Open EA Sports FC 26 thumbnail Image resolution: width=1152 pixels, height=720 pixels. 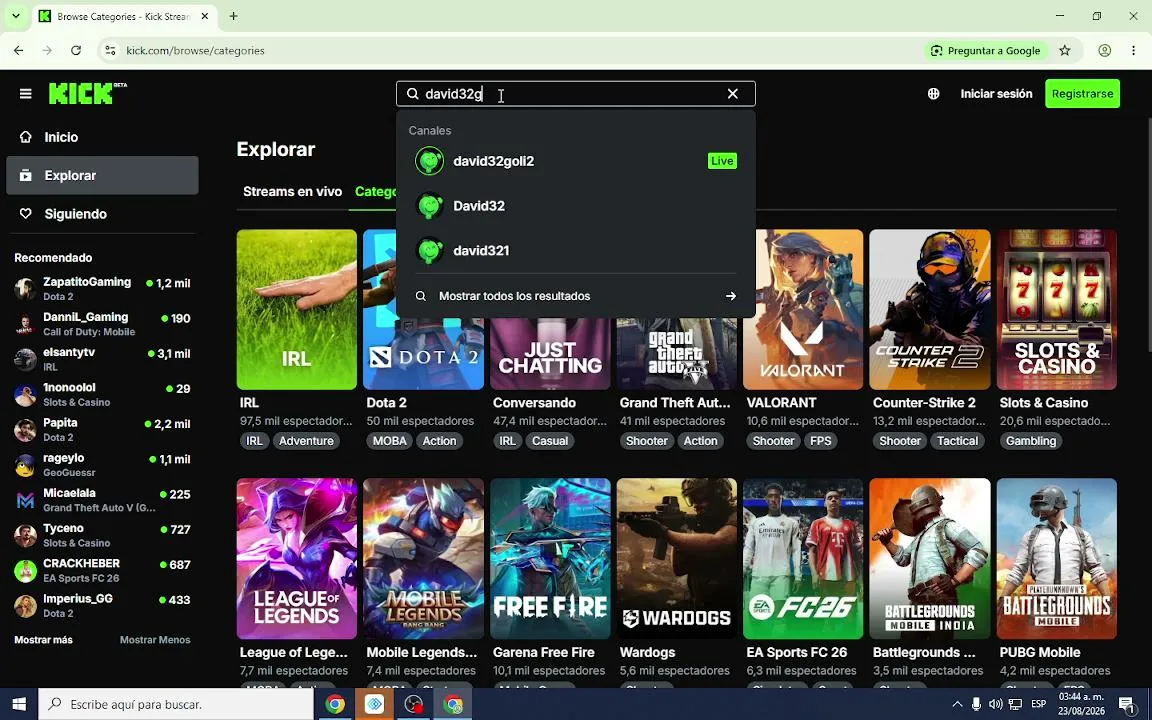803,558
